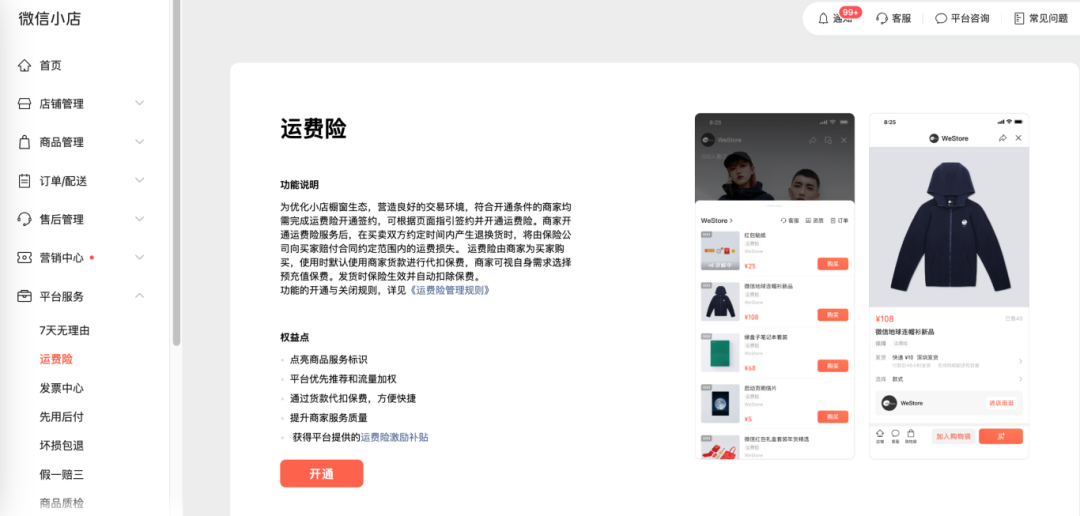Click the 常见问题 text in the top bar
Viewport: 1080px width, 516px height.
1048,19
